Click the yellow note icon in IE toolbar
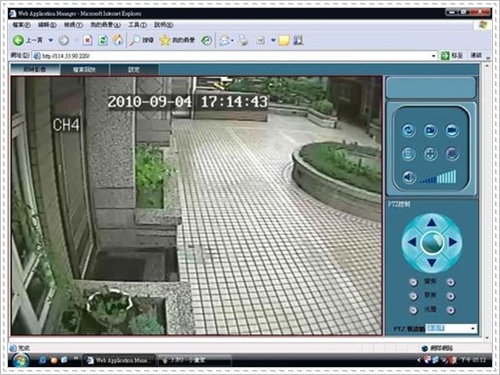Image resolution: width=500 pixels, height=375 pixels. tap(284, 40)
